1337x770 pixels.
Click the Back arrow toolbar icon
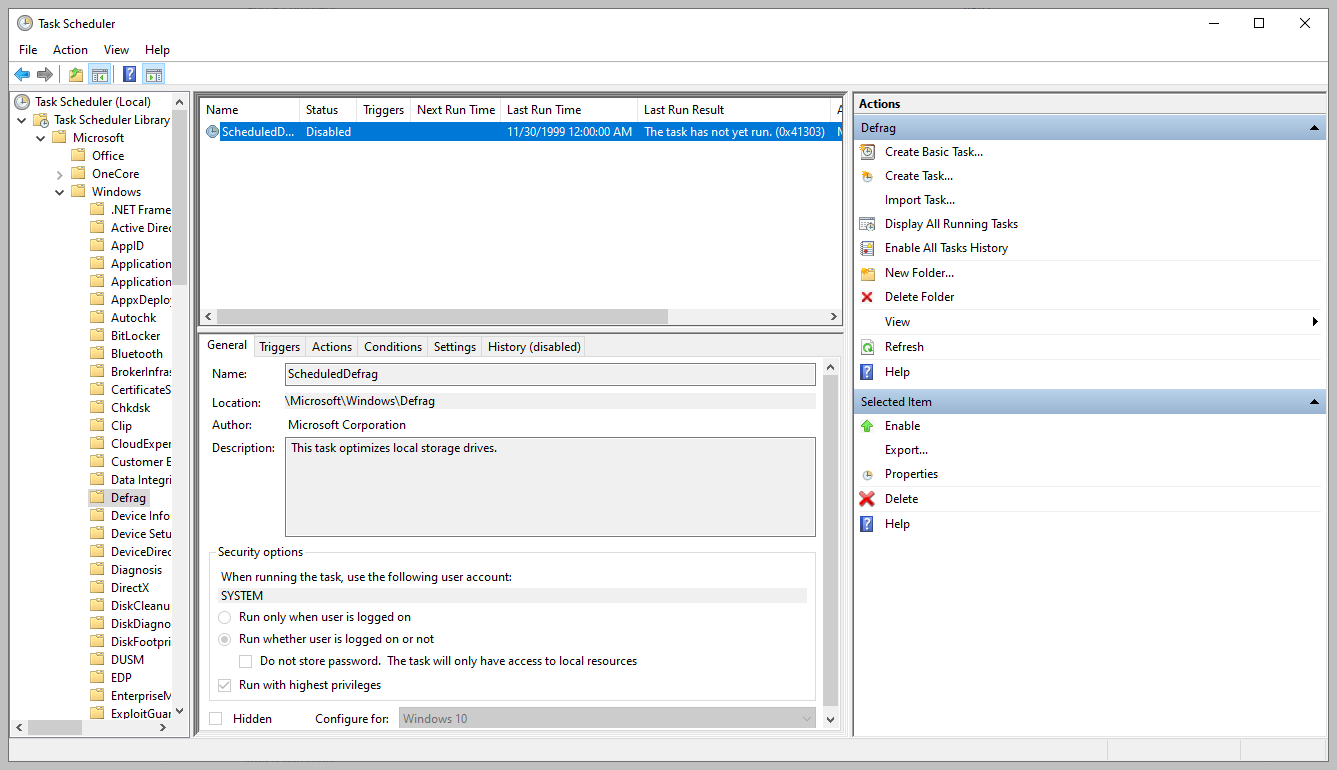pos(22,74)
